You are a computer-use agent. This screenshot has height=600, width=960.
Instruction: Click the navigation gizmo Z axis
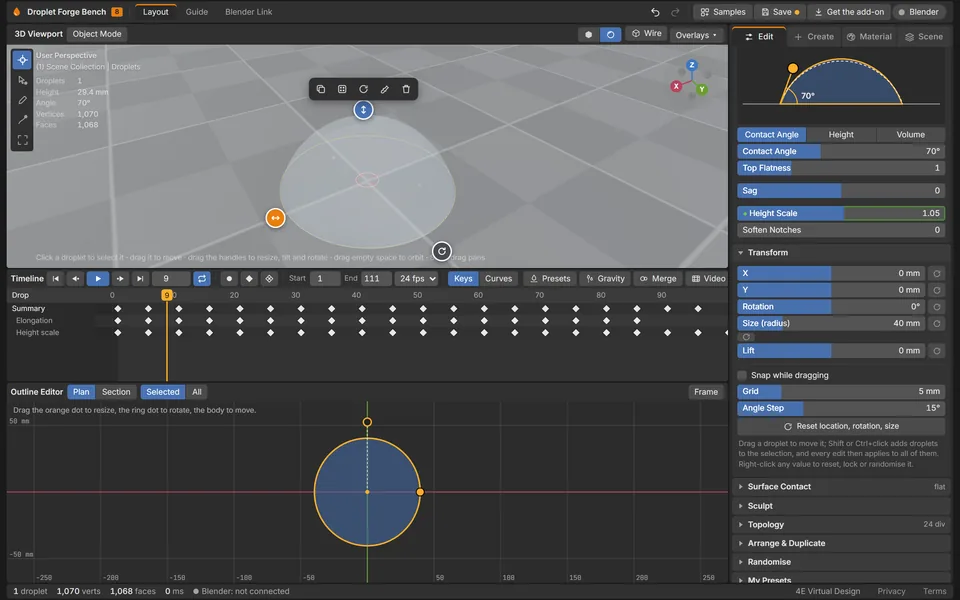(692, 65)
